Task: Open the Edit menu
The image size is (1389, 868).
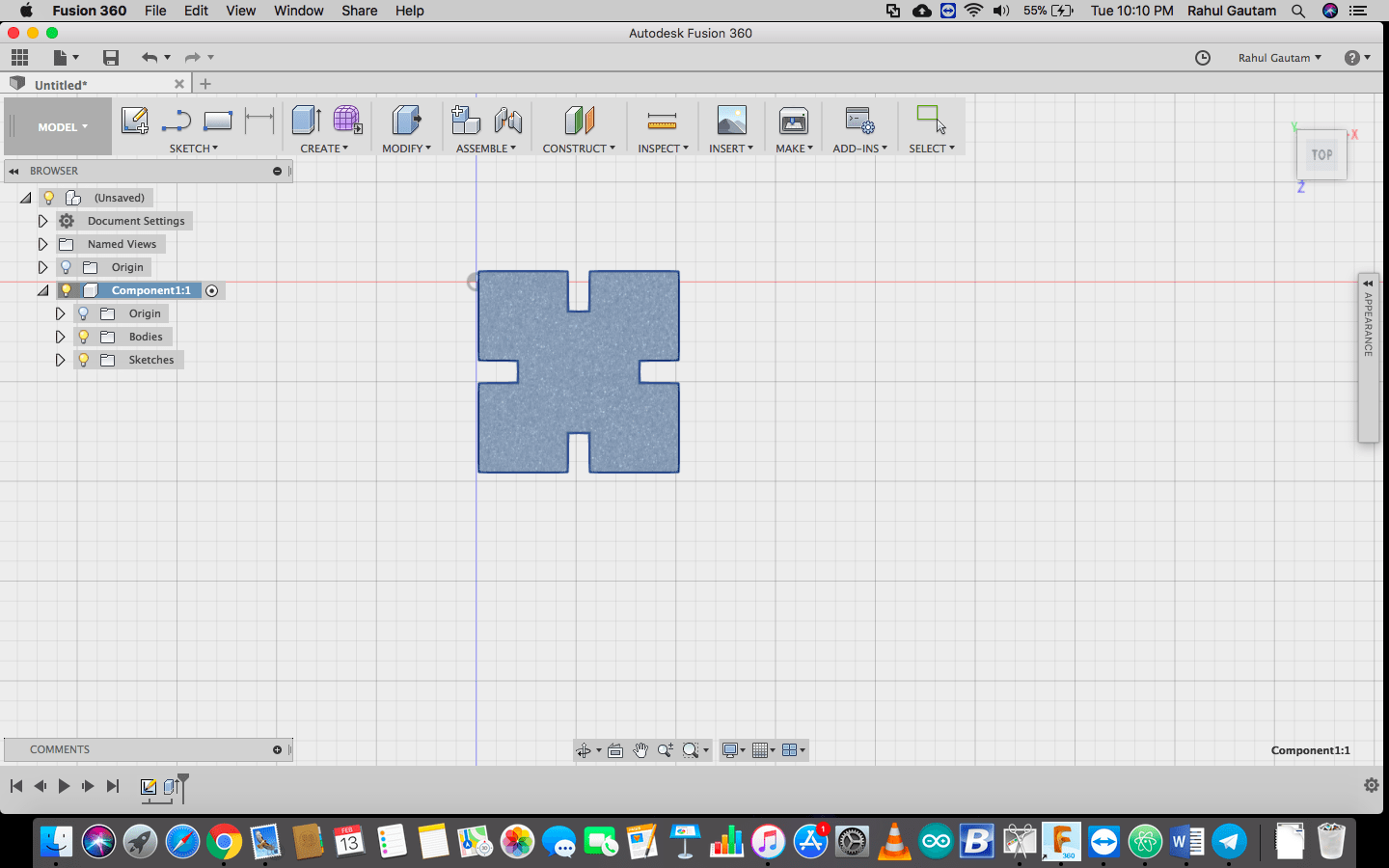Action: click(196, 11)
